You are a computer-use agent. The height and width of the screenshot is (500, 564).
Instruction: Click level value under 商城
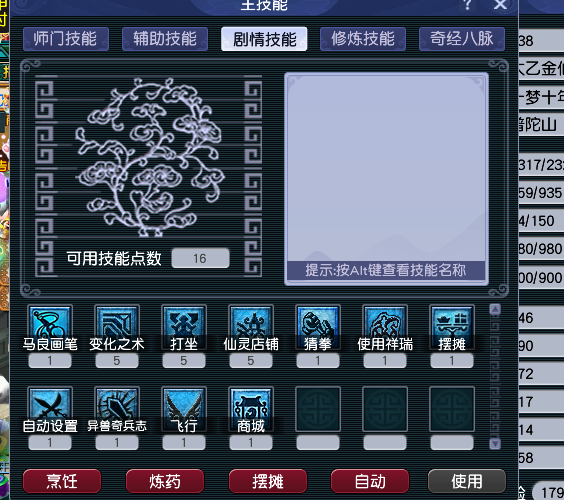tap(251, 442)
